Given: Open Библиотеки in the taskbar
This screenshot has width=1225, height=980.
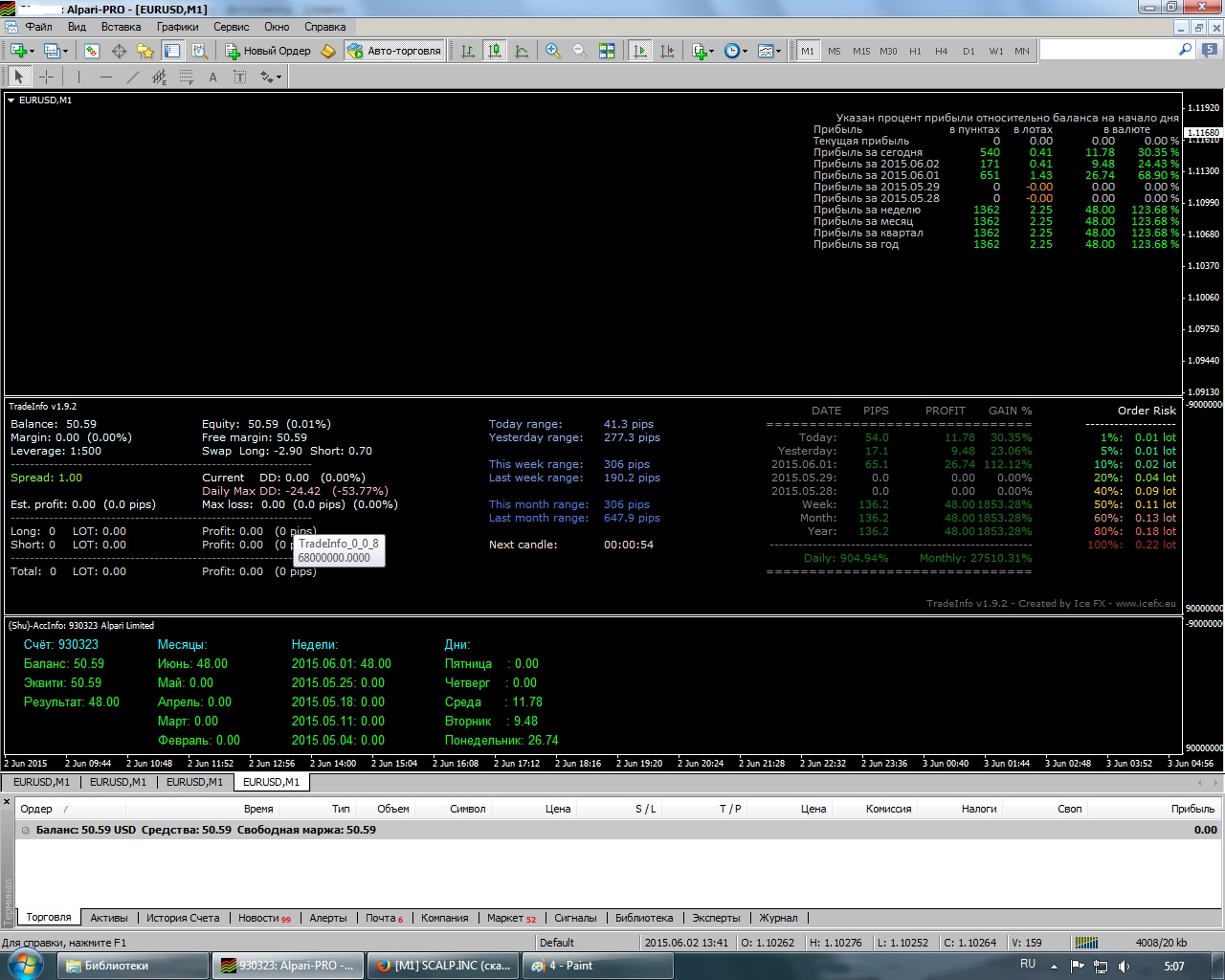Looking at the screenshot, I should coord(133,966).
